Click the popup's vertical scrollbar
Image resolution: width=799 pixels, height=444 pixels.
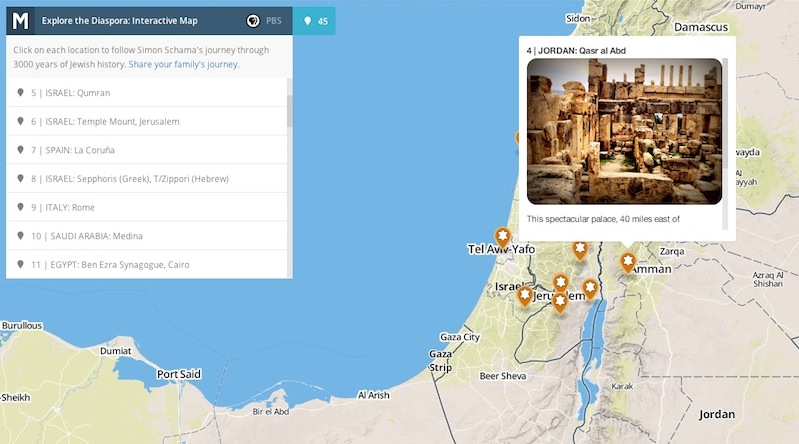(x=726, y=120)
